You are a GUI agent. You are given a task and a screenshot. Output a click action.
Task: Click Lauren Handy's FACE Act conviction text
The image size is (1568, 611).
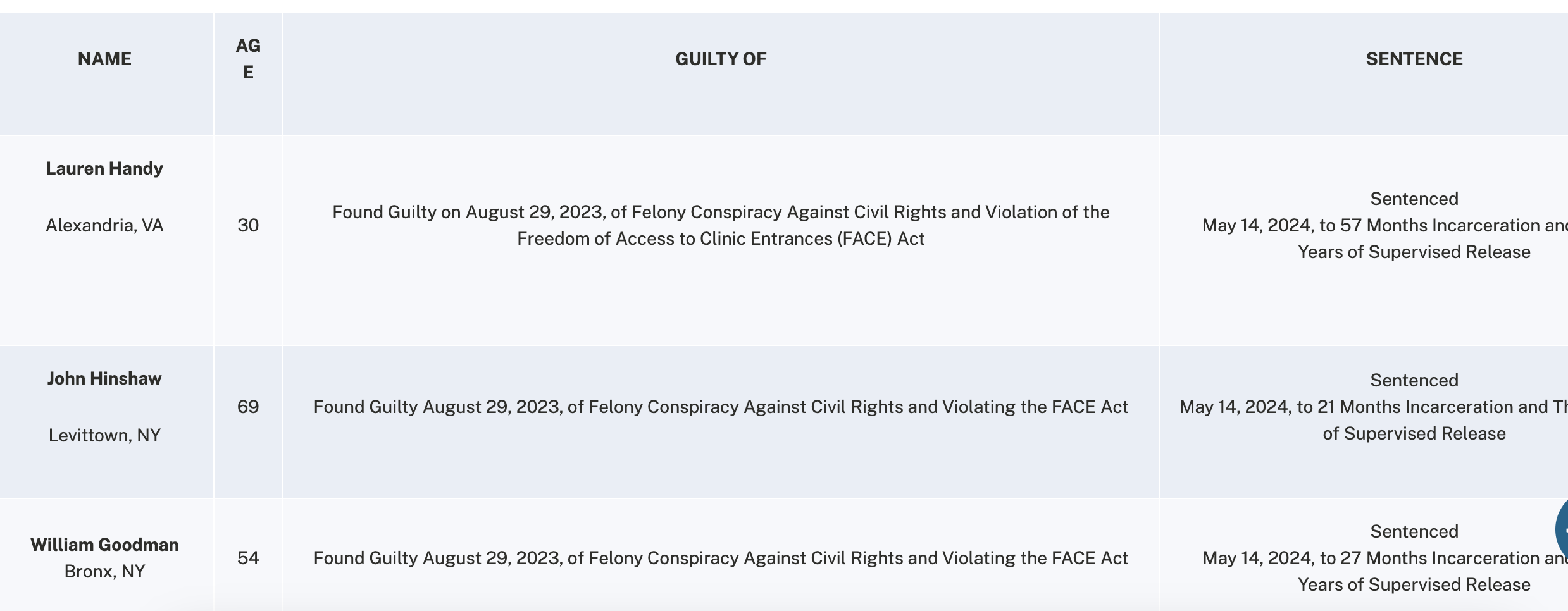(721, 225)
